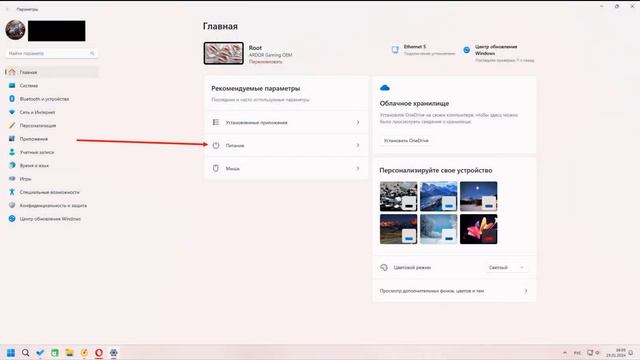640x360 pixels.
Task: Open Центр обновления Windows status at the top
Action: [x=498, y=53]
